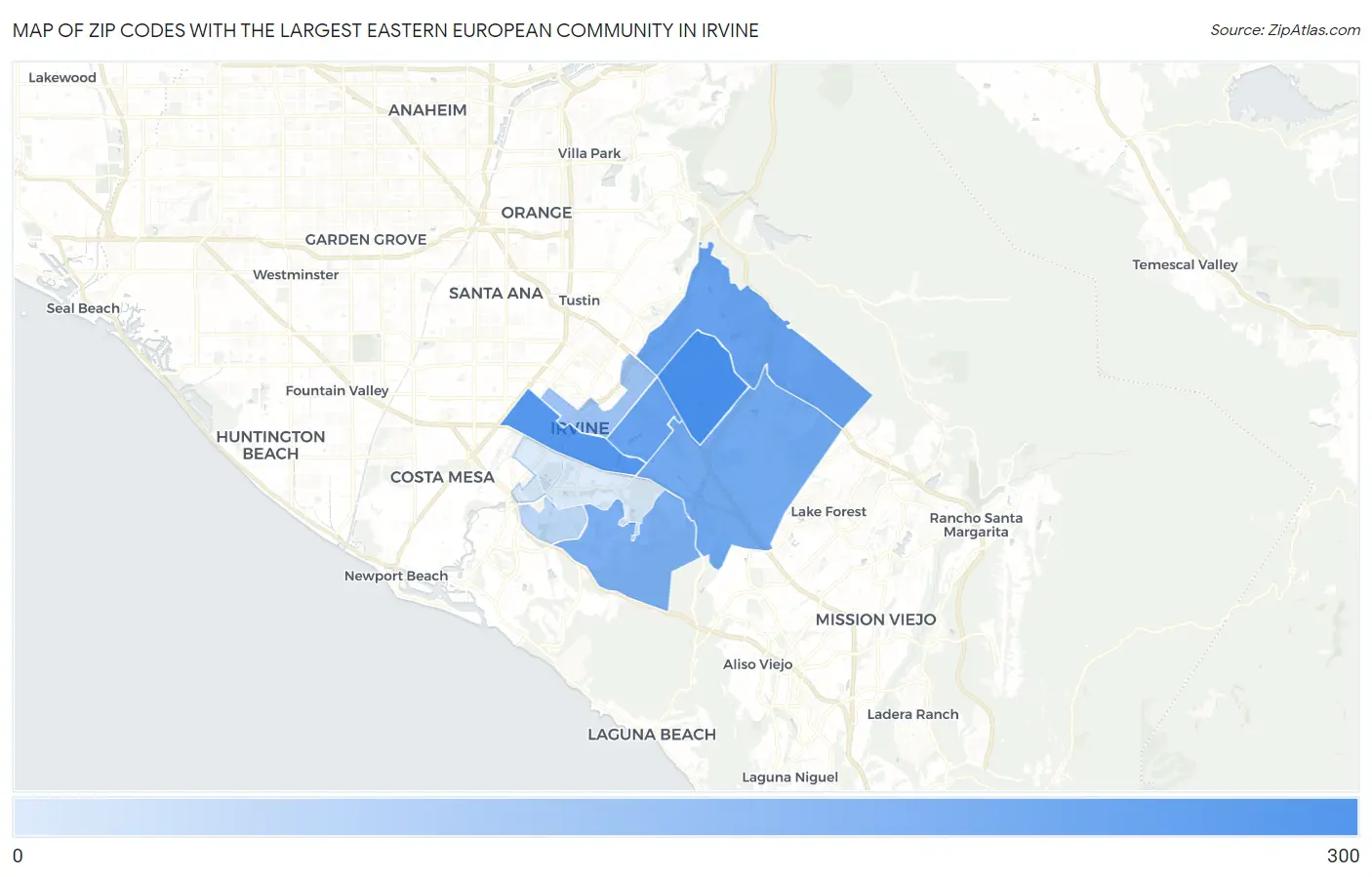
Task: Click the LAGUNA BEACH label
Action: (x=652, y=735)
